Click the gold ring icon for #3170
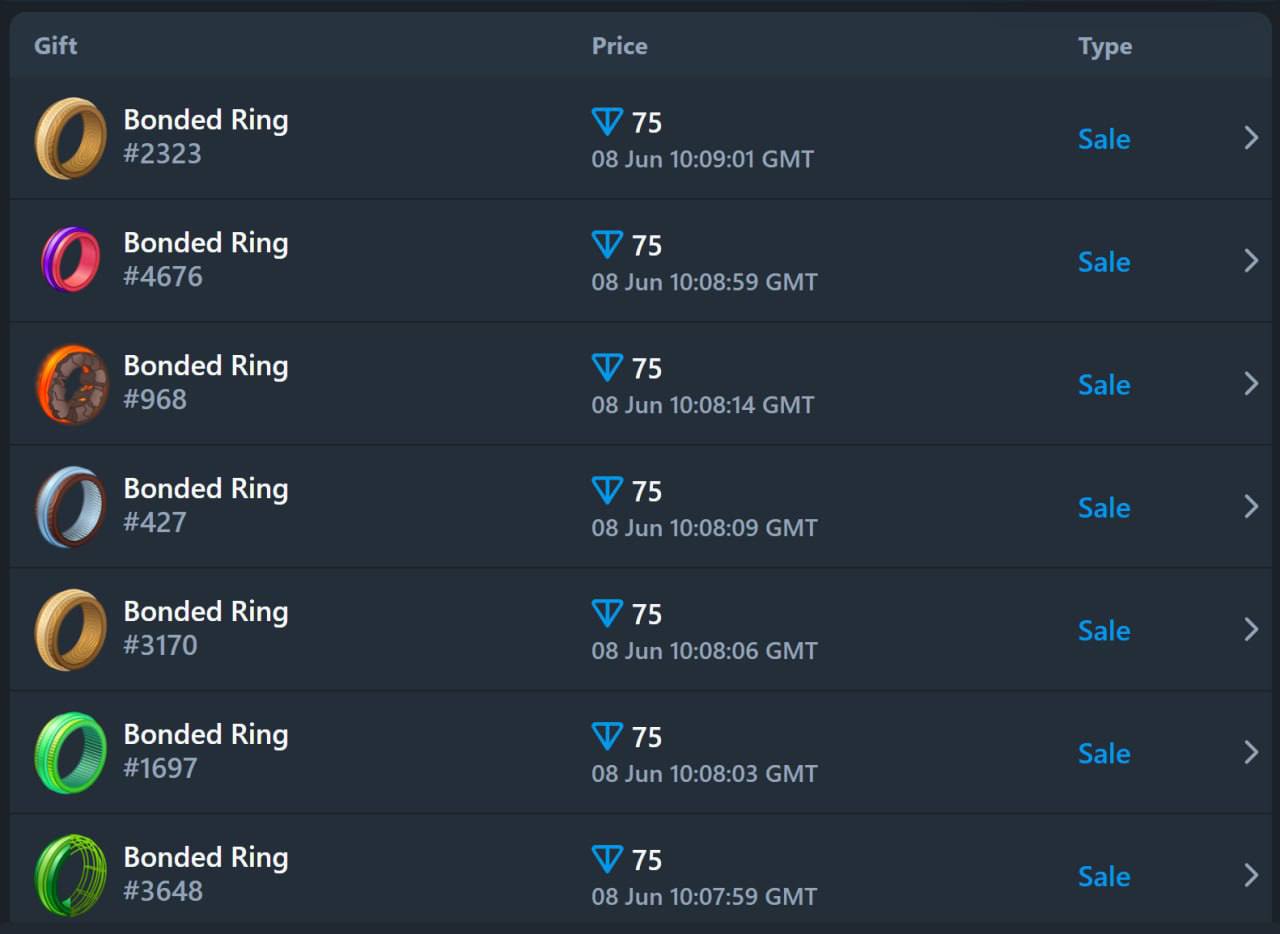The image size is (1280, 934). [71, 630]
